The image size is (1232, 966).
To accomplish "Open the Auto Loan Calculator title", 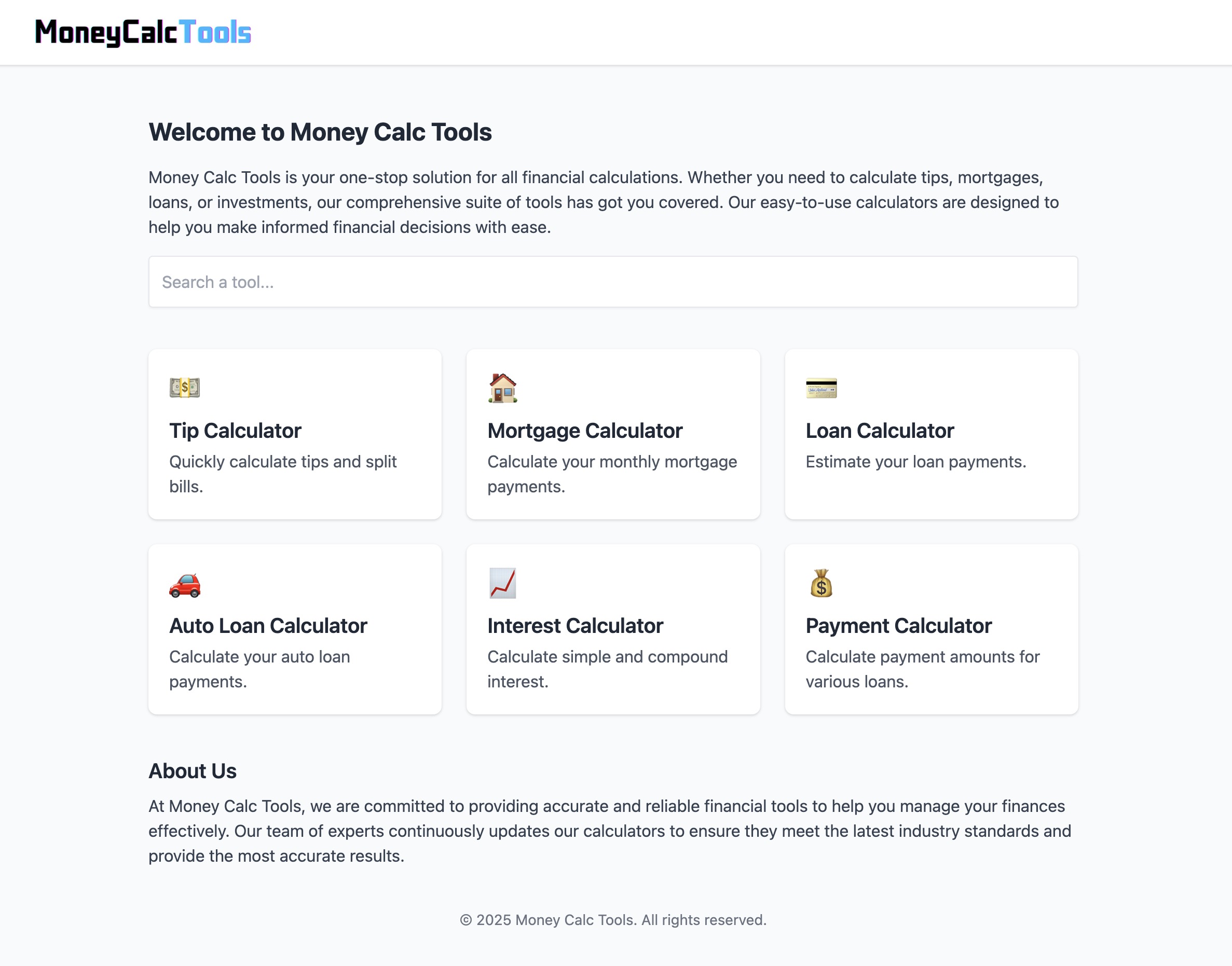I will click(x=268, y=626).
